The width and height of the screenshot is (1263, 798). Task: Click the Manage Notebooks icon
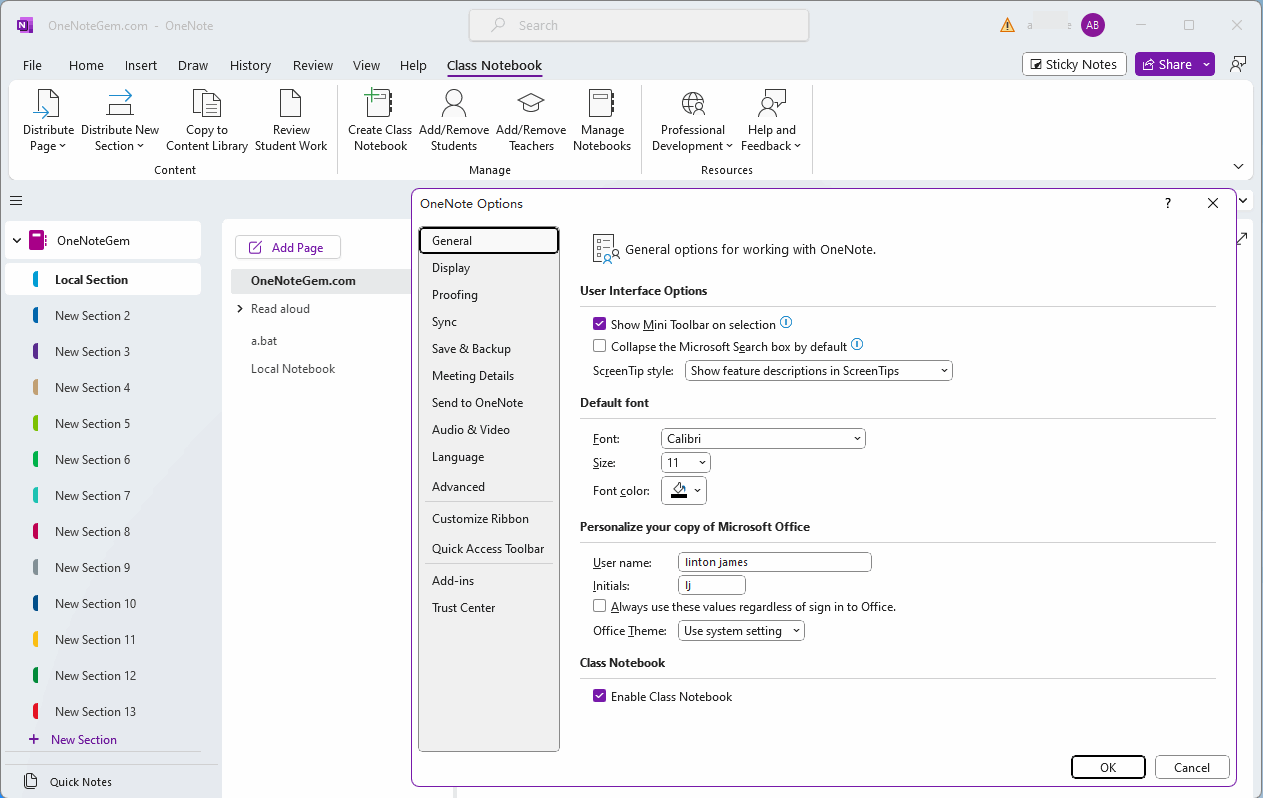click(602, 104)
